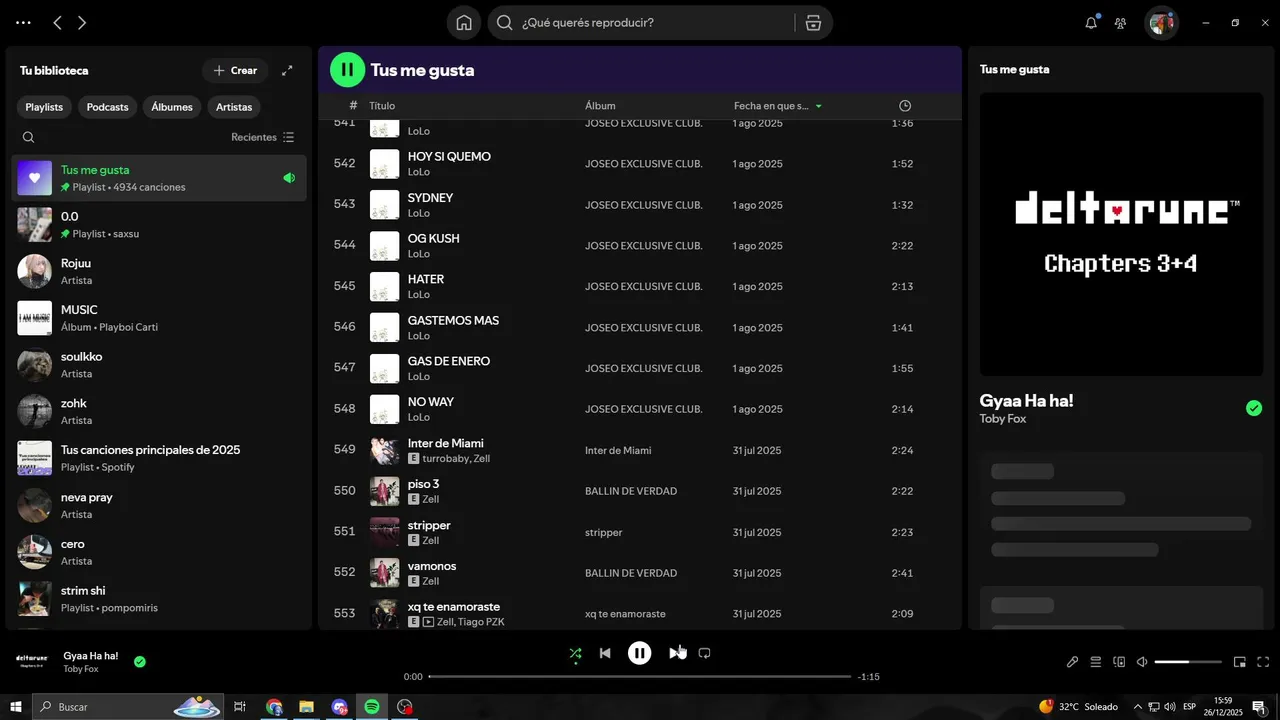1280x720 pixels.
Task: Open MUSIC album by Playboi Carti
Action: pos(159,318)
